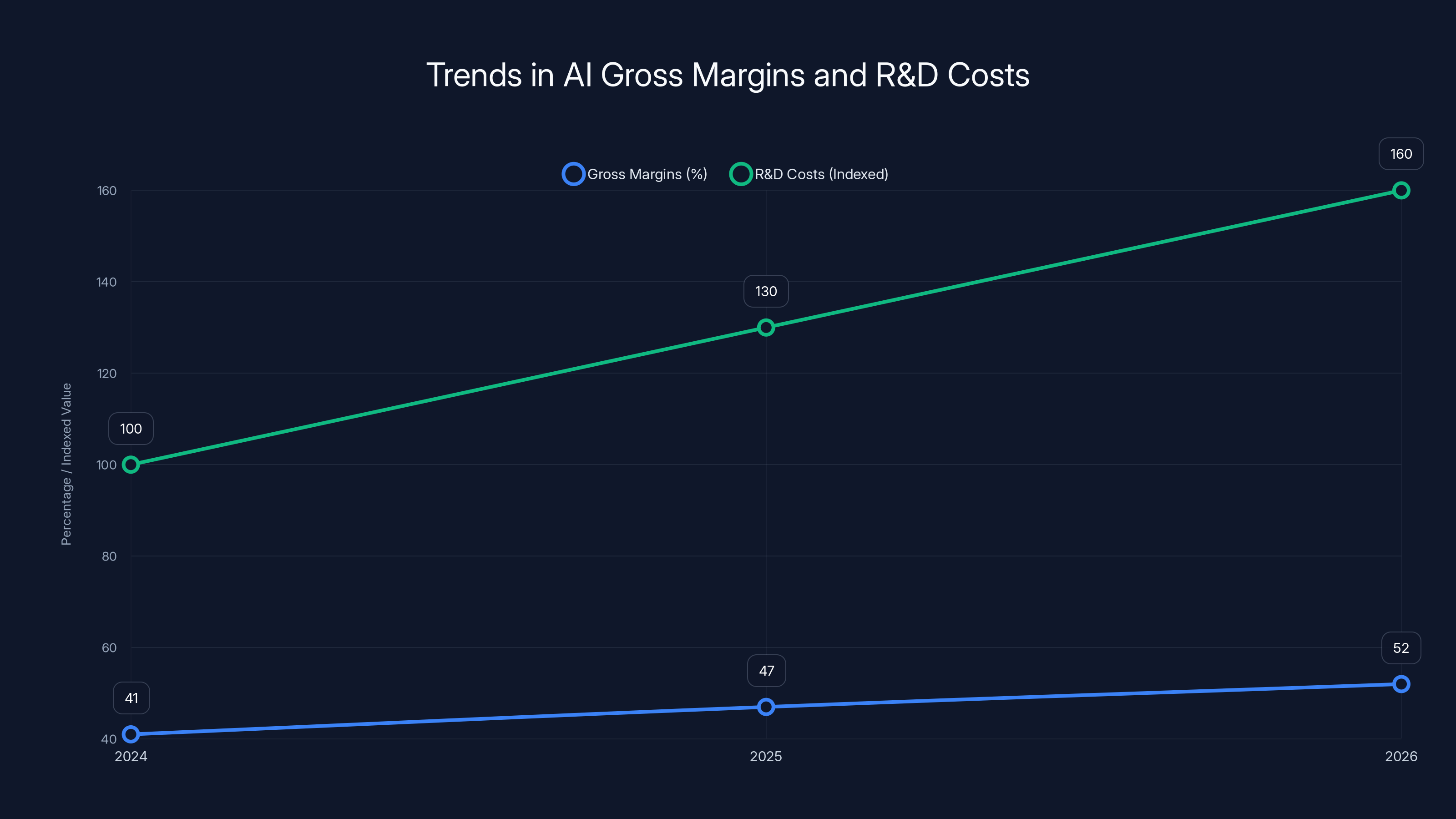Select the 2024 data point on the green line
Viewport: 1456px width, 819px height.
[131, 464]
